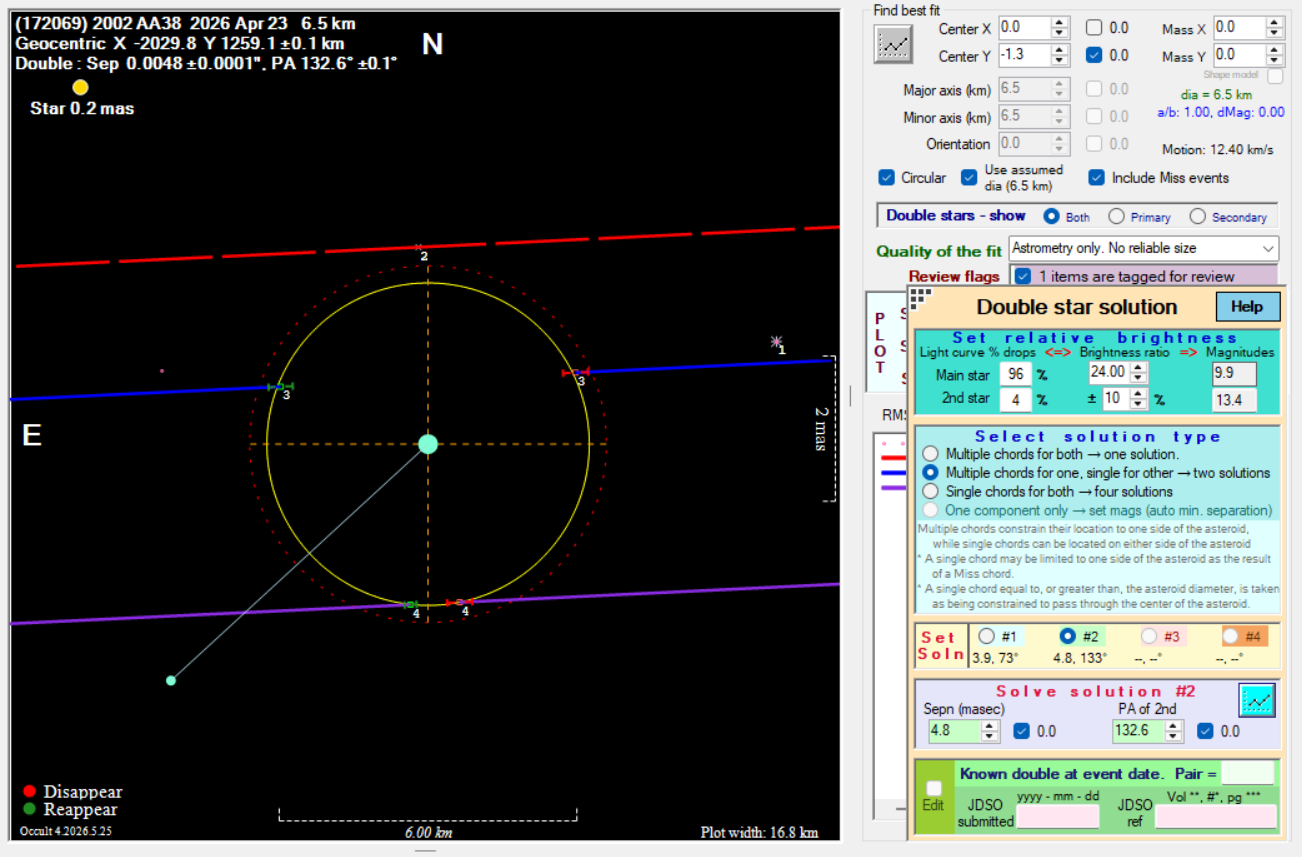Click the Center X spinner arrows
Screen dimensions: 1302x857
1061,28
